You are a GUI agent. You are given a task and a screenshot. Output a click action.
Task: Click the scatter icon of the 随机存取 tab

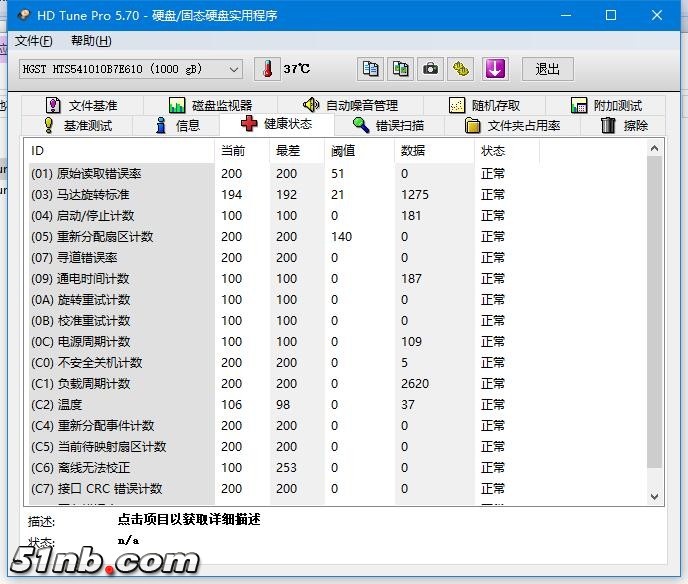point(457,105)
